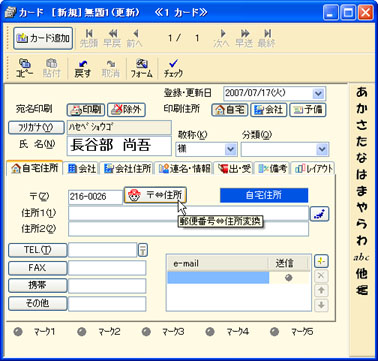Viewport: 378px width, 361px height.
Task: Click the カード追加 (add card) button
Action: pos(43,38)
